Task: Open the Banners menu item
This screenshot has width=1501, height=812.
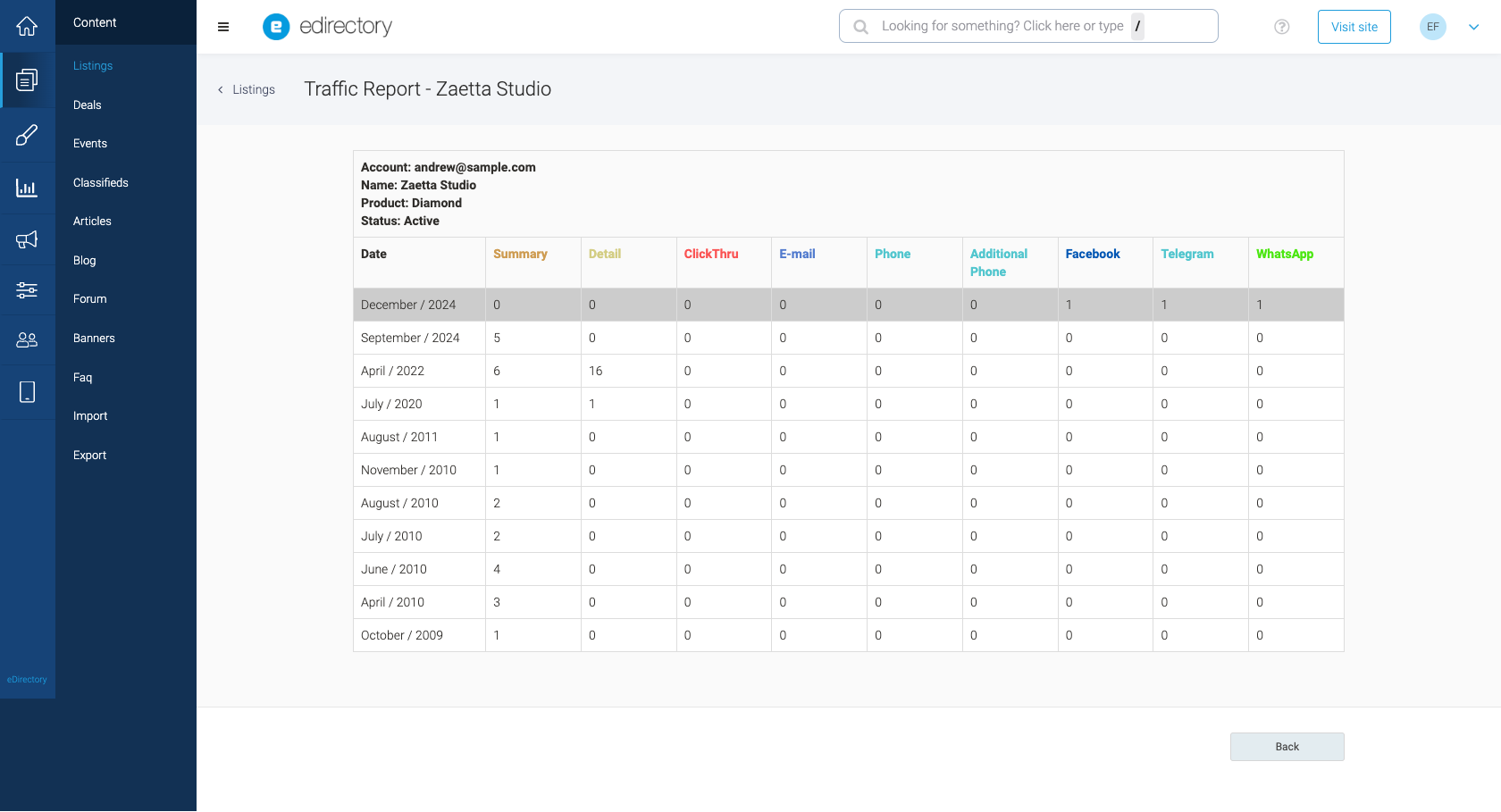Action: point(94,338)
